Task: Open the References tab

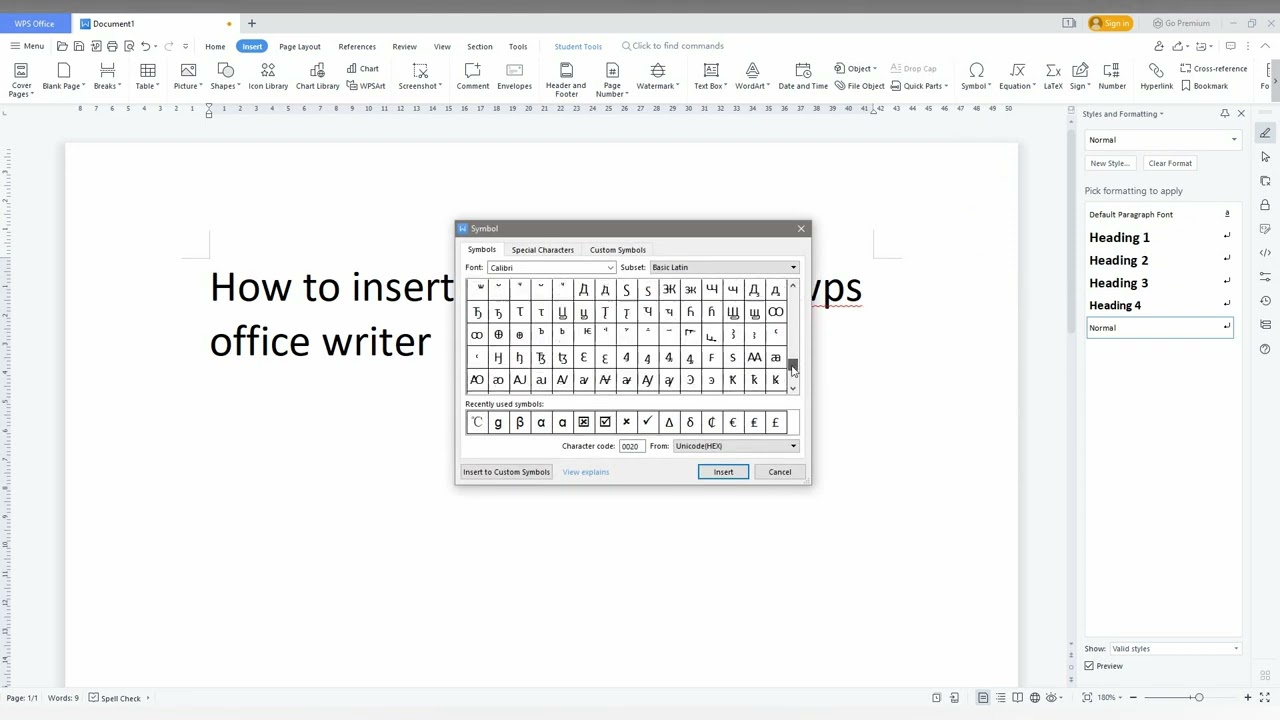Action: pos(357,46)
